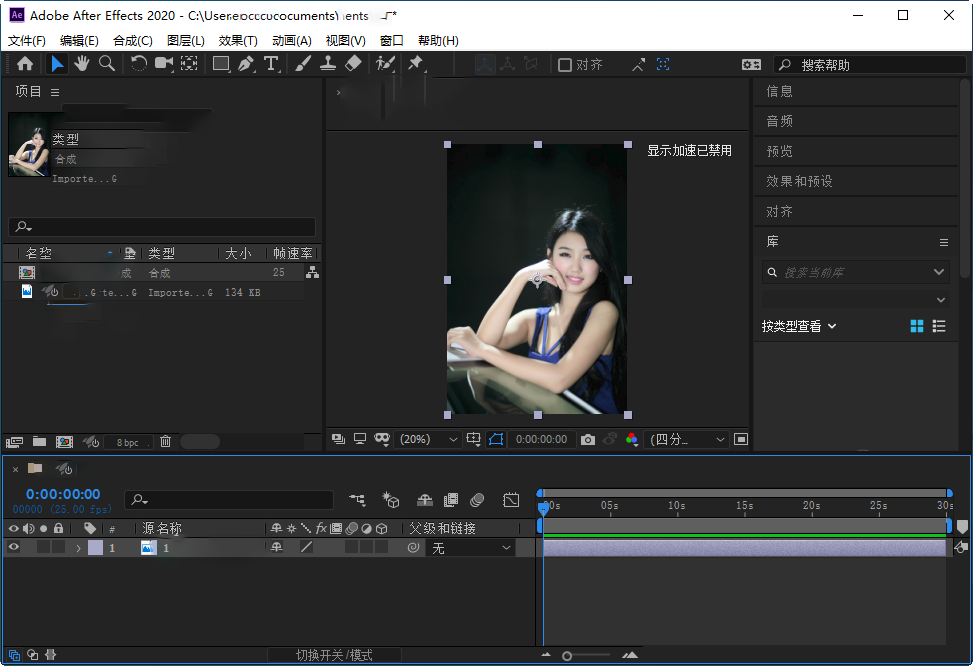Toggle the snapping 对齐 checkbox

[564, 65]
